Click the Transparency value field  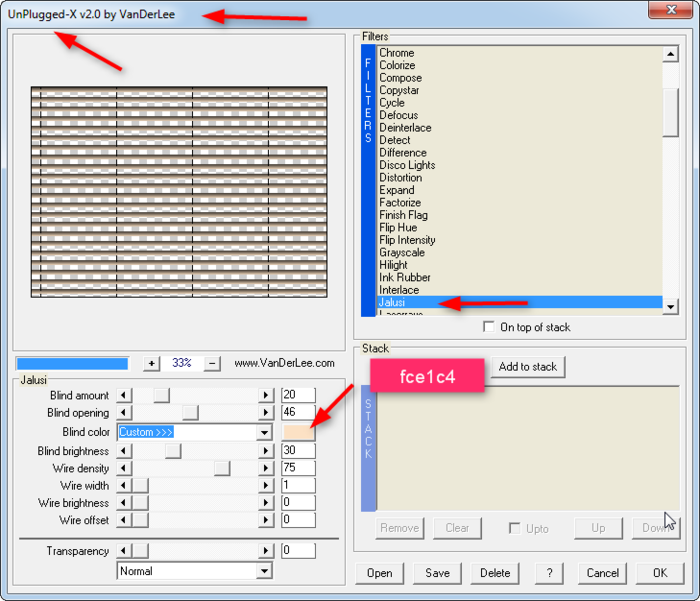click(298, 550)
